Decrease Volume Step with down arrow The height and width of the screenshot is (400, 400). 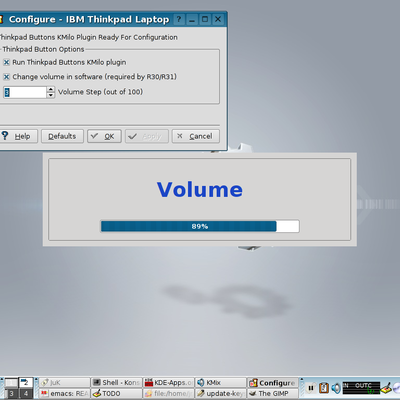coord(51,95)
